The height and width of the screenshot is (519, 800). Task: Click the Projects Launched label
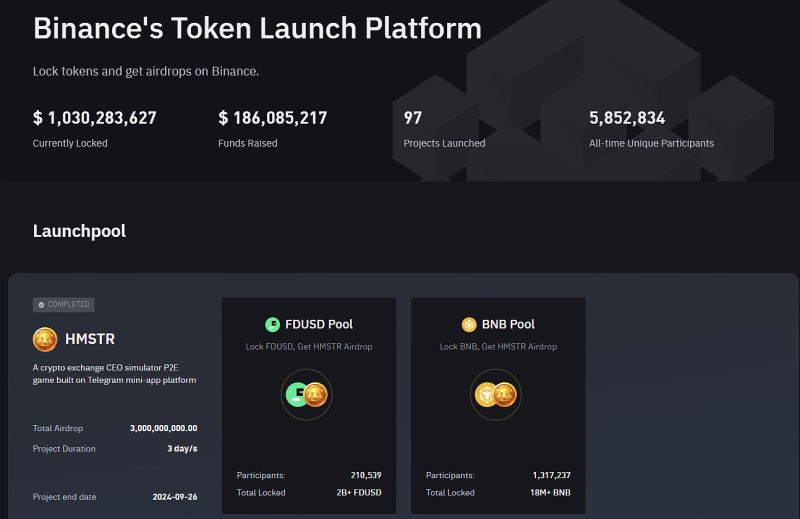(x=444, y=143)
